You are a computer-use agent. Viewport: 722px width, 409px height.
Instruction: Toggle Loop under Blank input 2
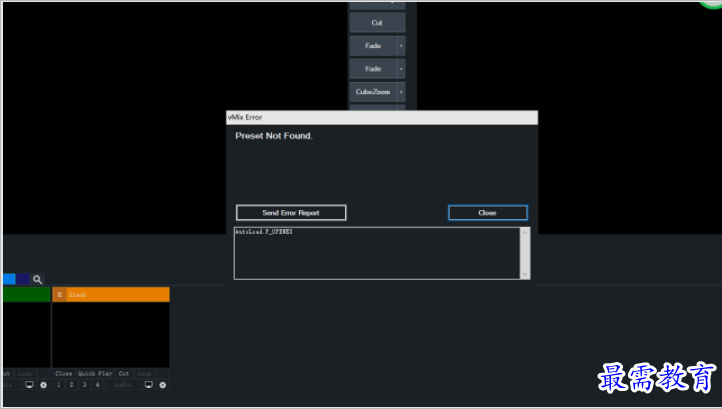[x=144, y=374]
